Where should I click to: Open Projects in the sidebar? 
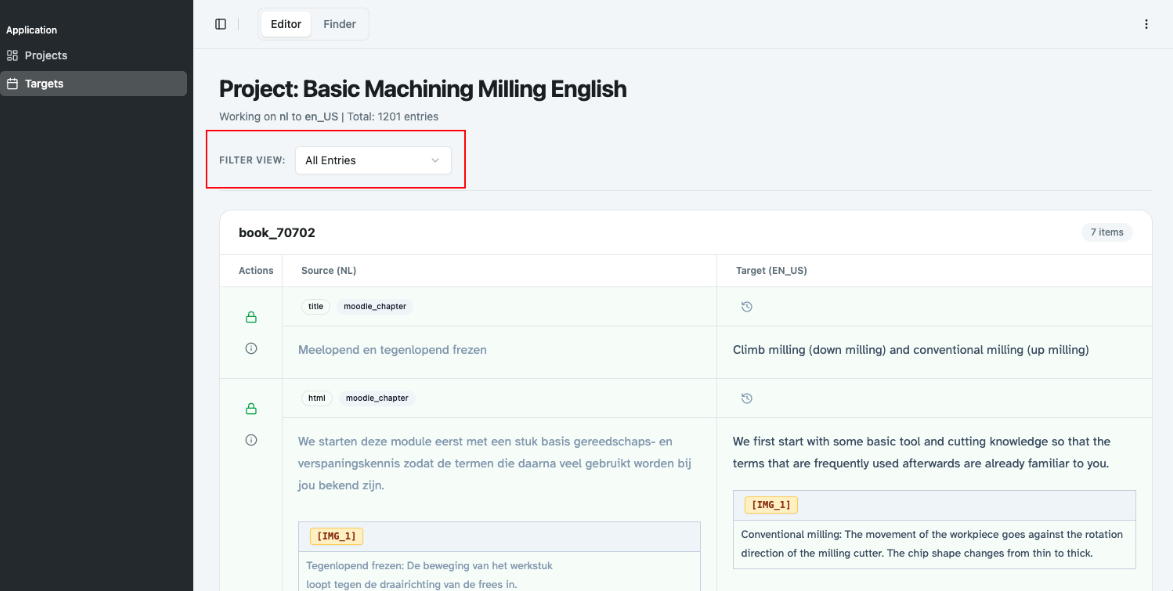click(x=94, y=55)
